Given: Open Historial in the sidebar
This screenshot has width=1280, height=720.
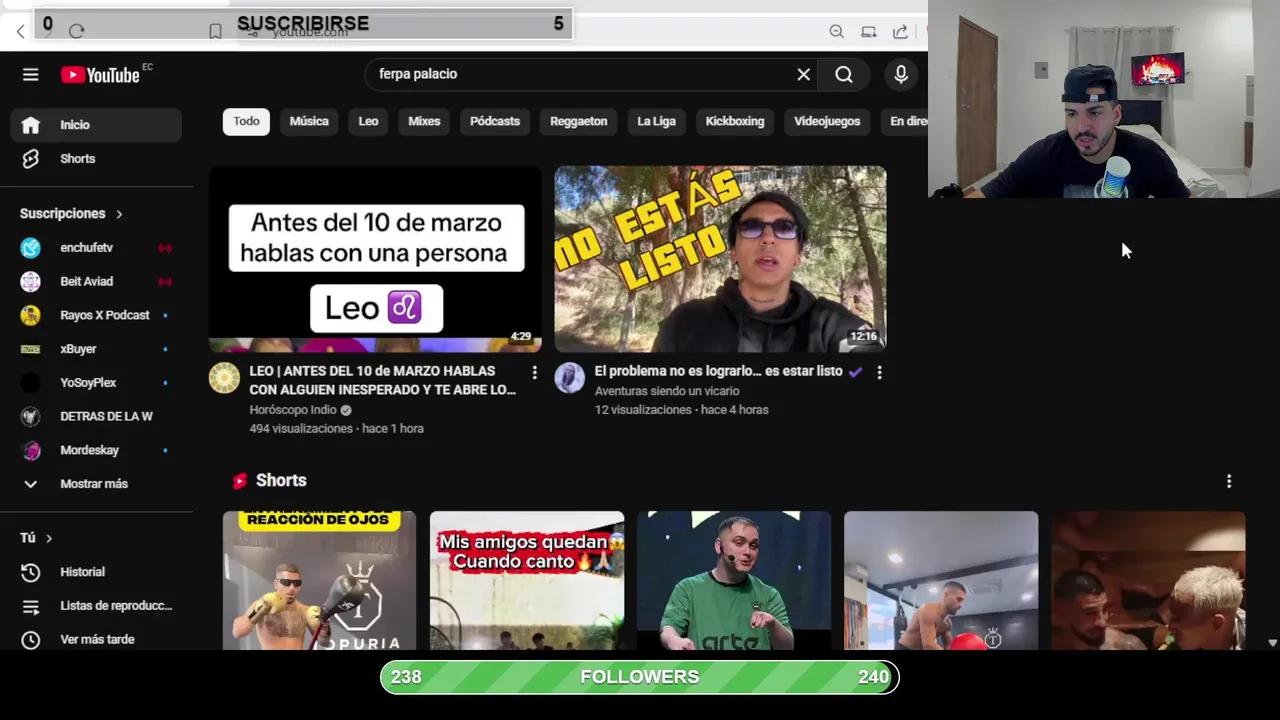Looking at the screenshot, I should click(x=96, y=572).
